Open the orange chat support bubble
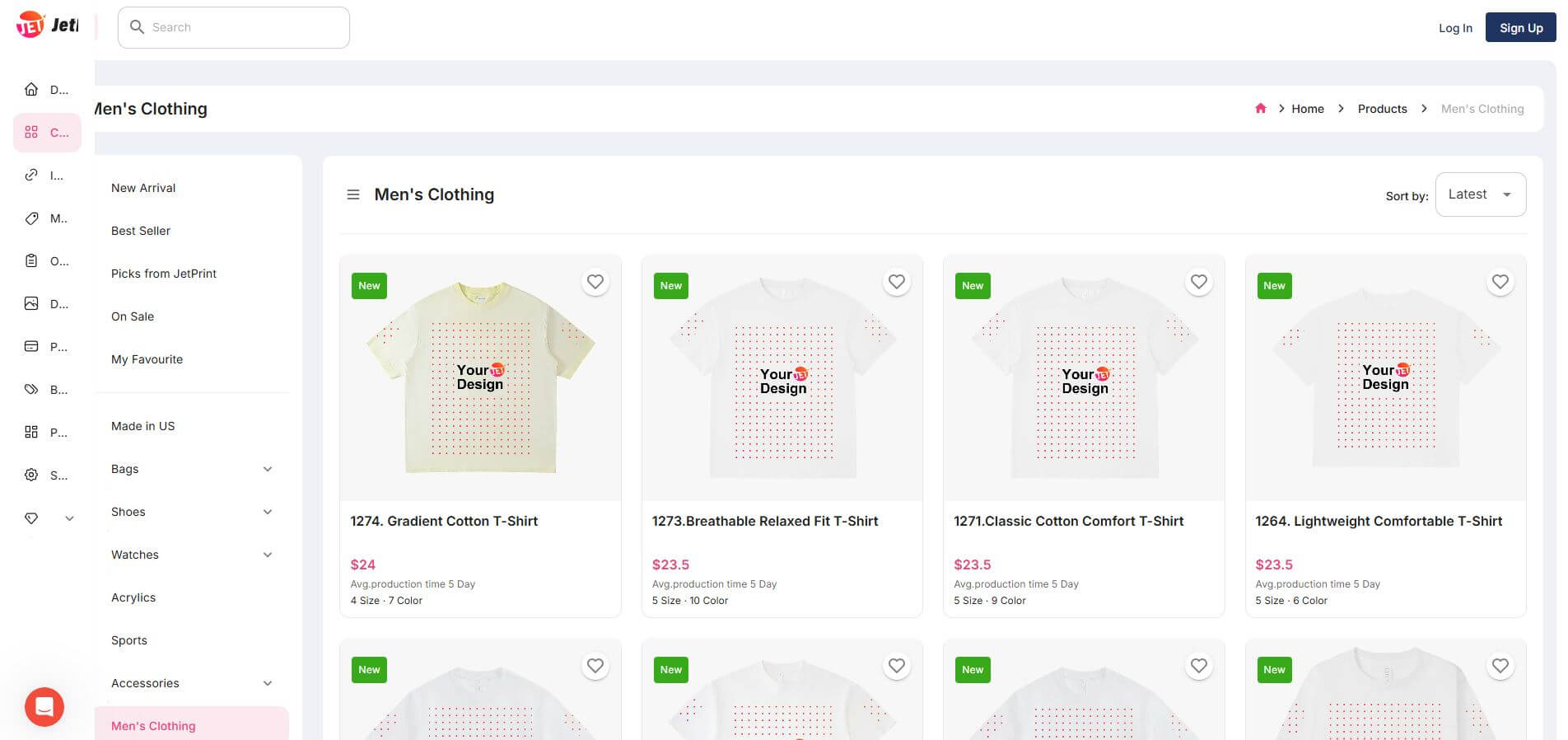Screen dimensions: 1568x740 click(44, 707)
